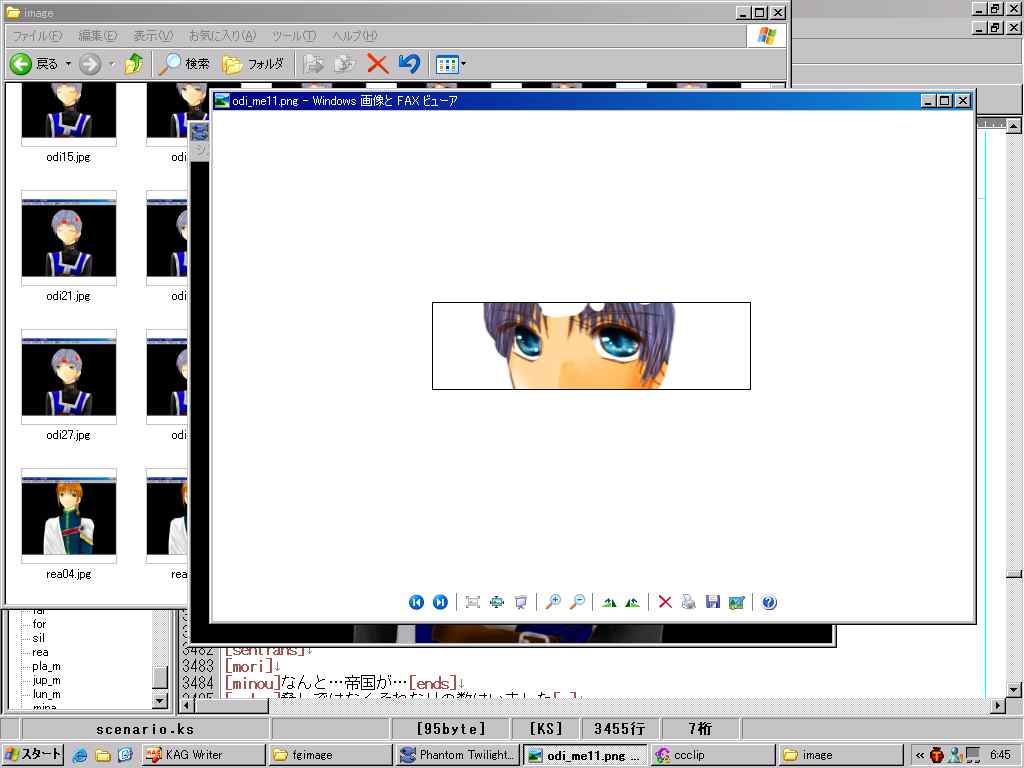Go to previous image in viewer
Screen dimensions: 1024x768
[416, 602]
